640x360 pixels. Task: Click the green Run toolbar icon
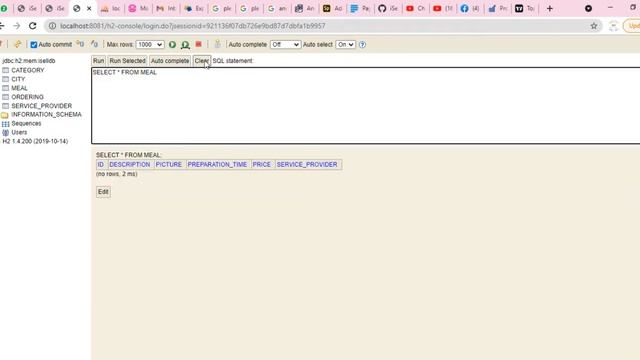(172, 44)
